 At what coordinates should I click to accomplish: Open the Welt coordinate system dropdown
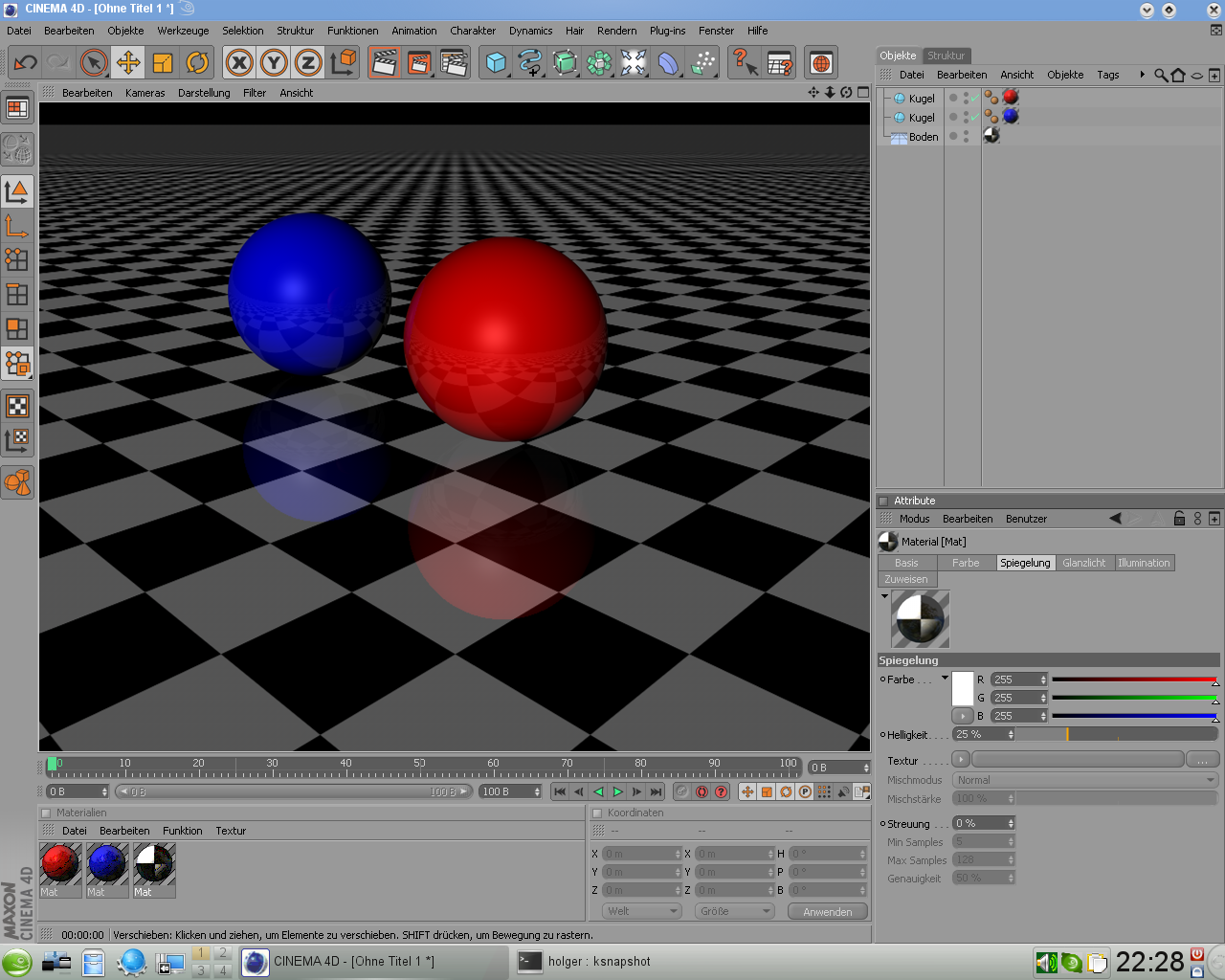(641, 911)
